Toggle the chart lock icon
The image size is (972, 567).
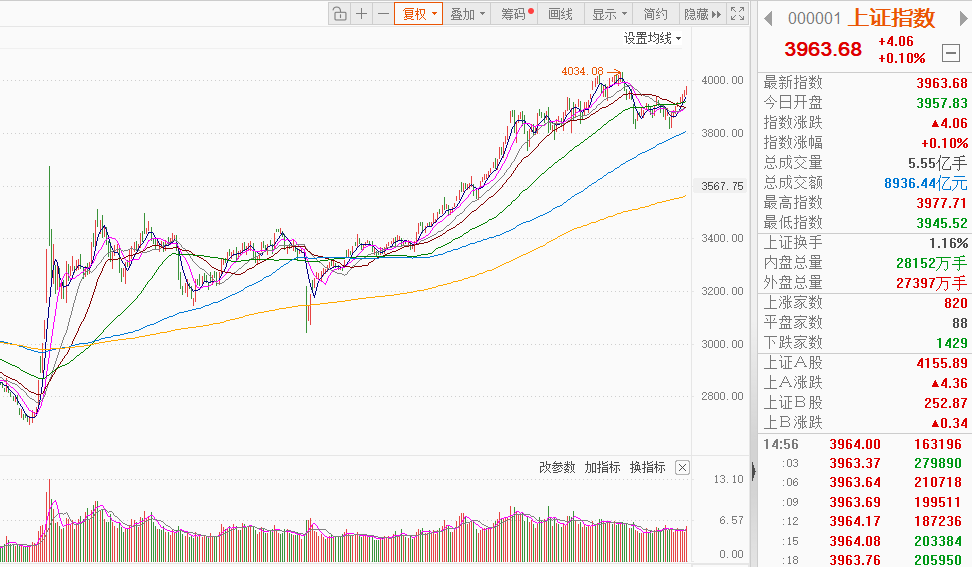(x=340, y=14)
